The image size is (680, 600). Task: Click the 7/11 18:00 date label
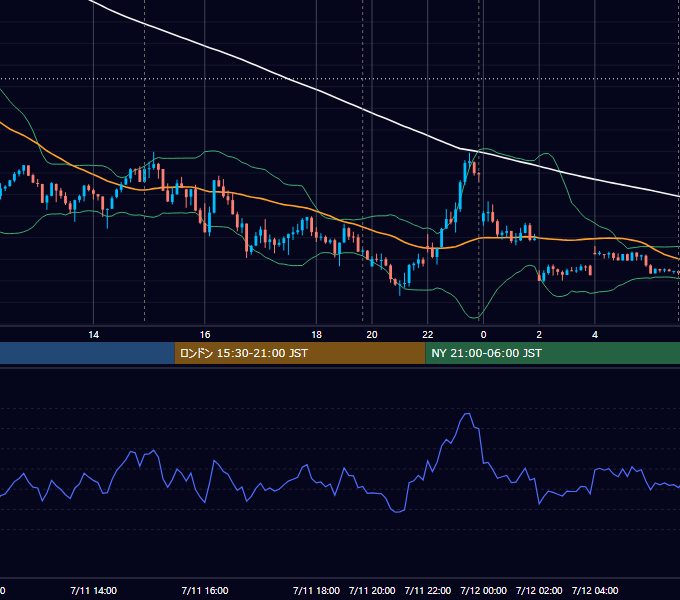pyautogui.click(x=316, y=590)
